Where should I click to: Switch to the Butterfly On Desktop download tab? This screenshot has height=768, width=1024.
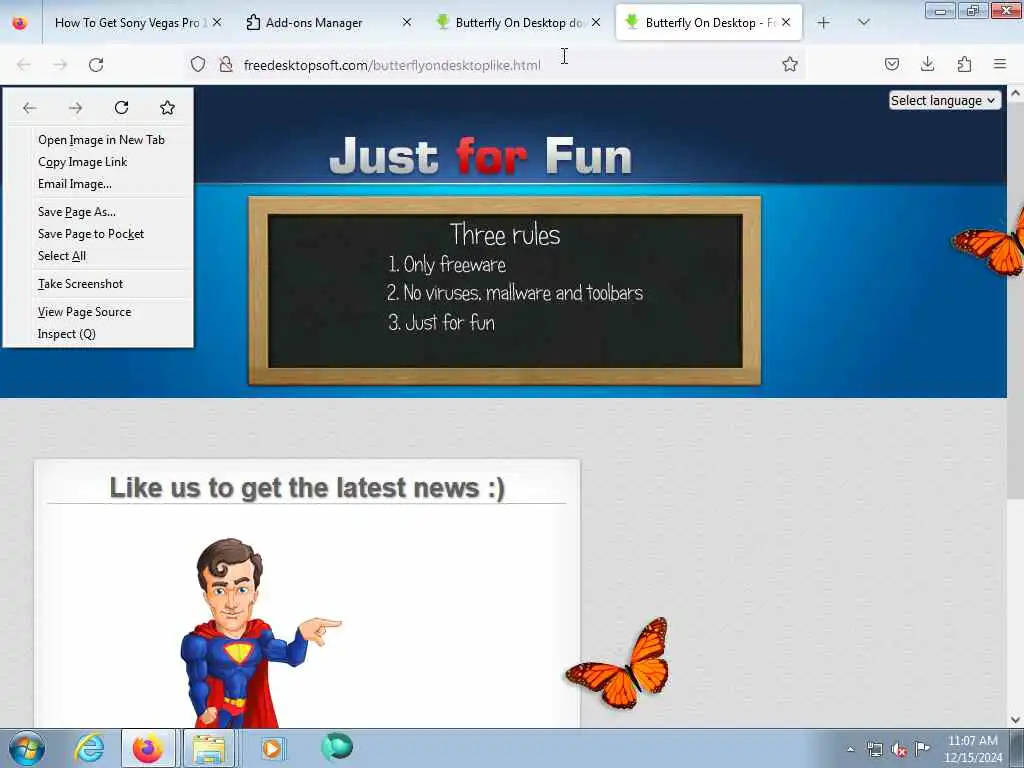point(519,23)
